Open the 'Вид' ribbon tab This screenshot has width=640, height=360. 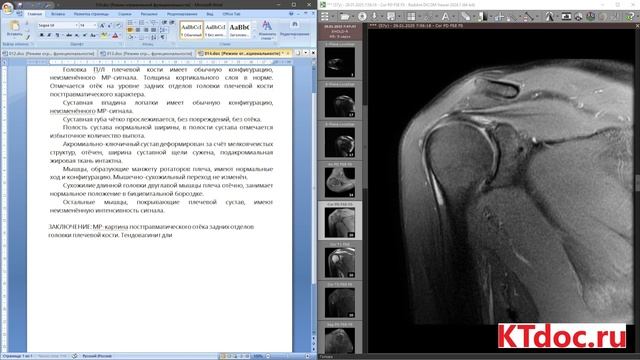210,14
